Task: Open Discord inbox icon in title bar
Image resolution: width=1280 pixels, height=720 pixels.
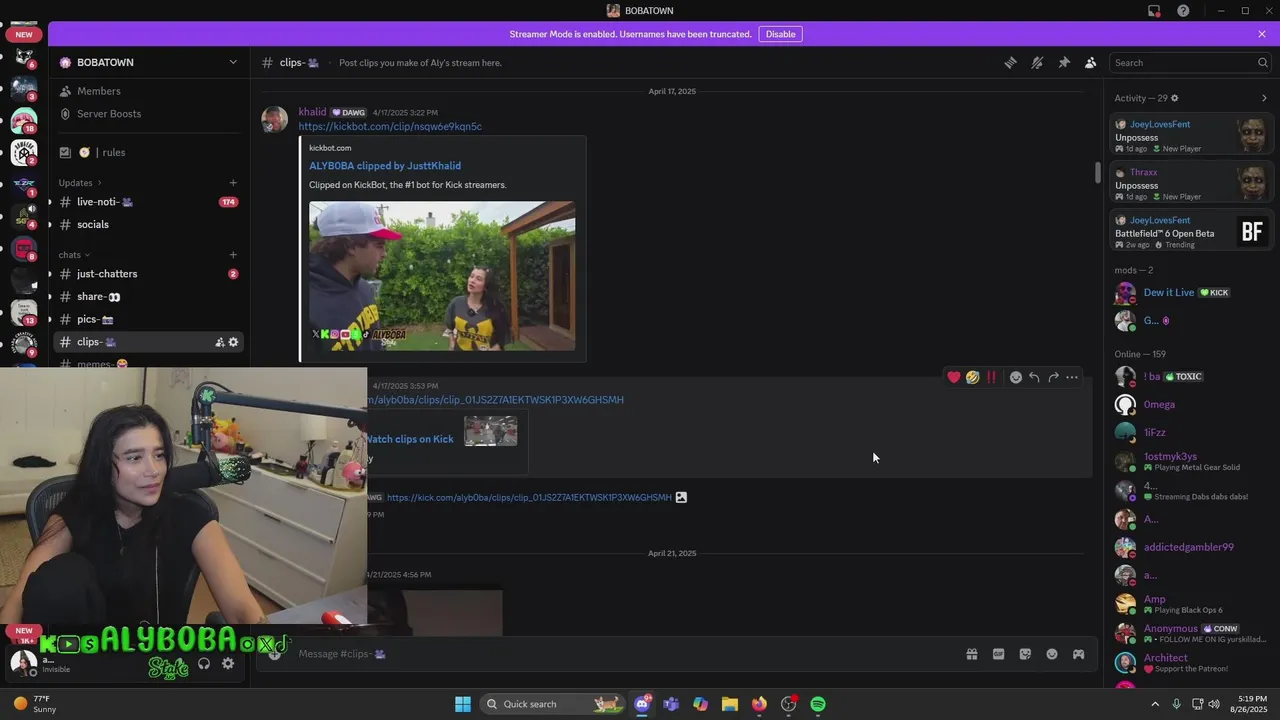Action: 1154,11
